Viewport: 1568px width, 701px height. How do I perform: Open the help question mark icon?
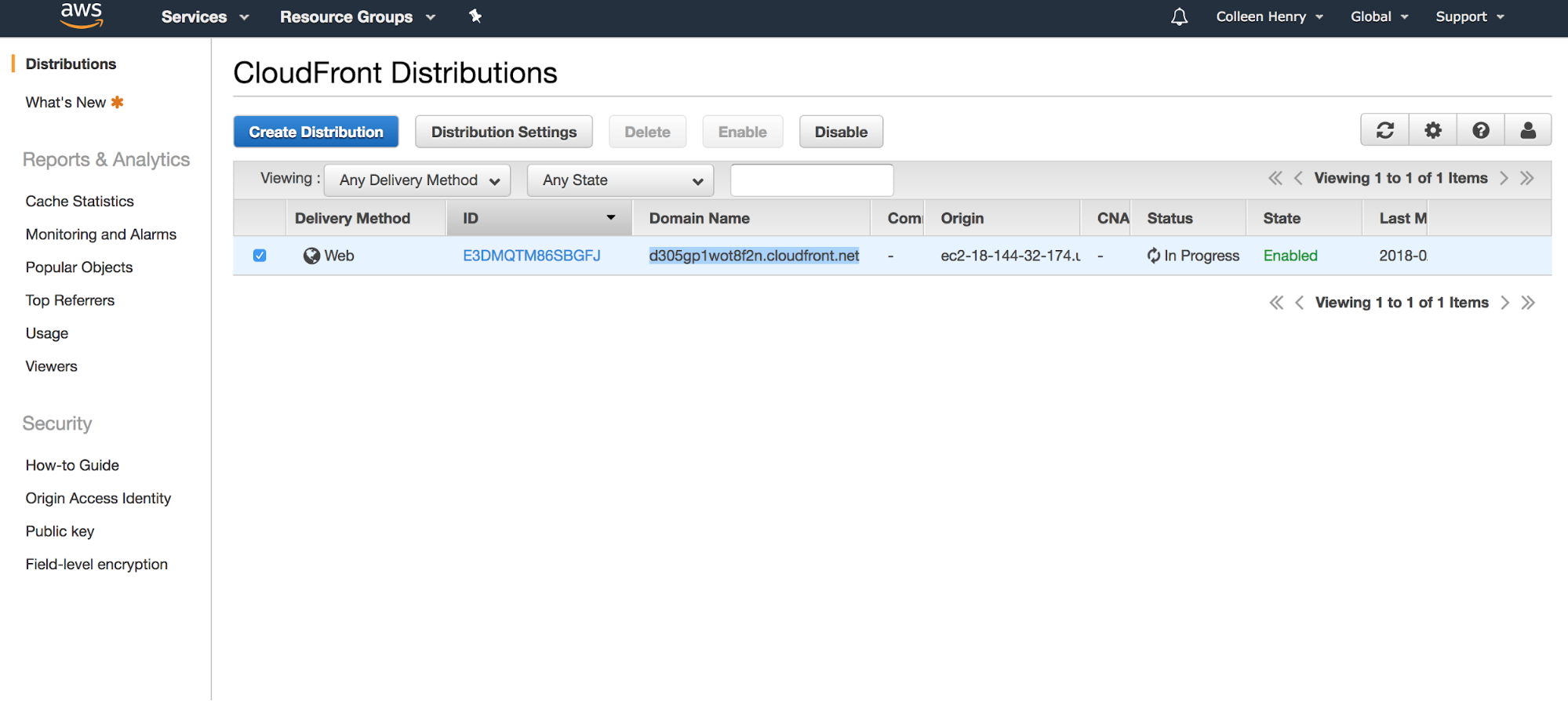click(1481, 130)
